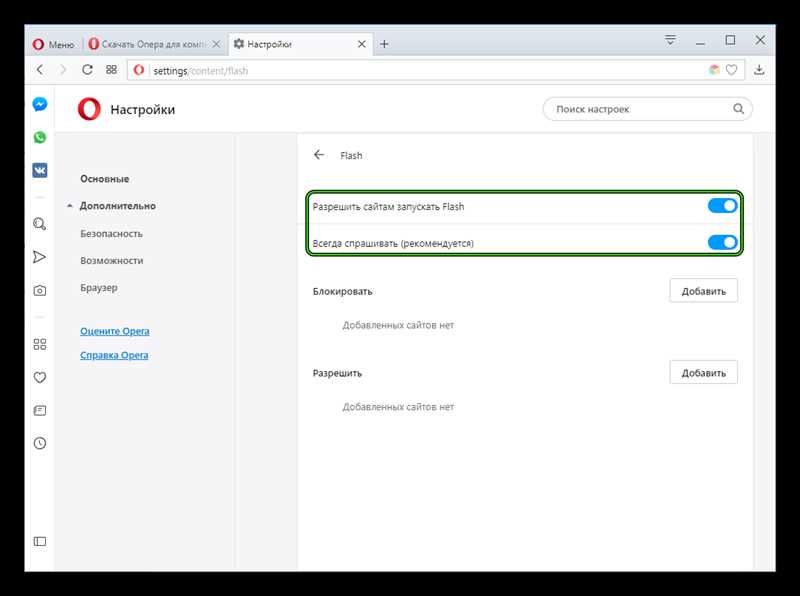This screenshot has height=596, width=800.
Task: Open the Opera Меню button
Action: point(54,44)
